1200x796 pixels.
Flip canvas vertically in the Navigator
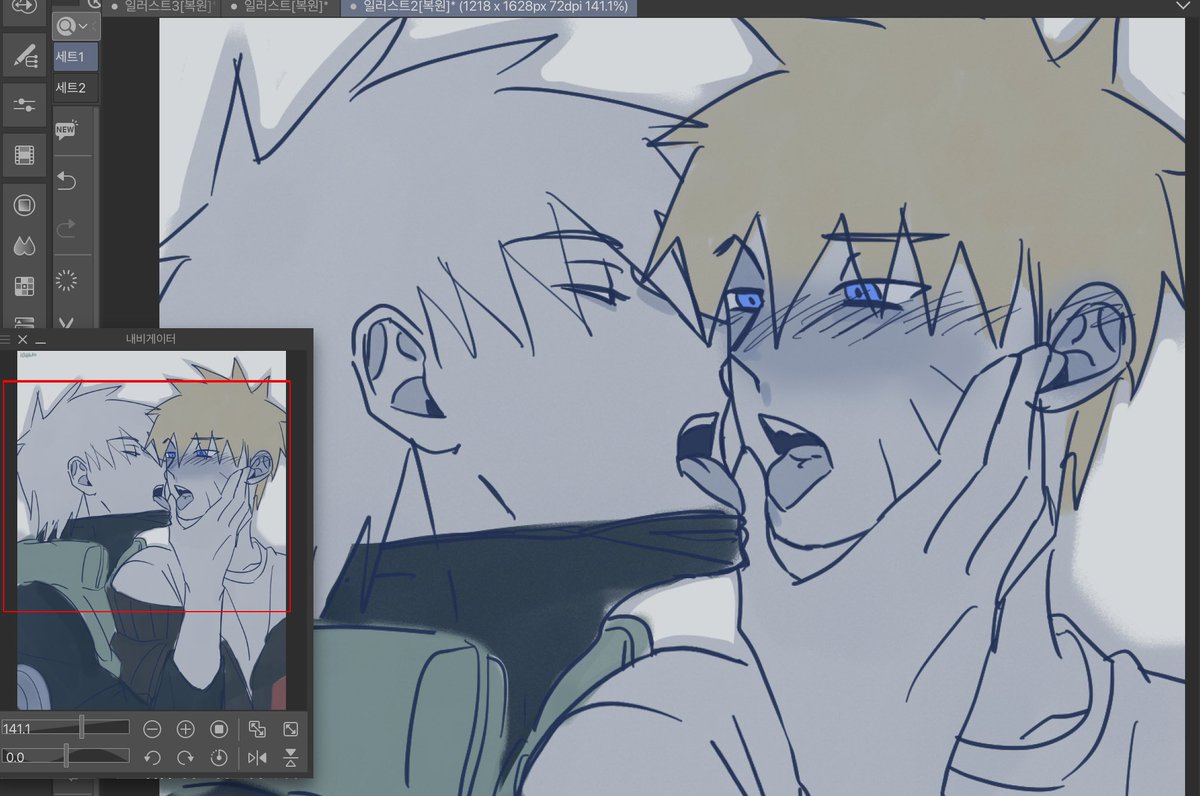(x=291, y=757)
